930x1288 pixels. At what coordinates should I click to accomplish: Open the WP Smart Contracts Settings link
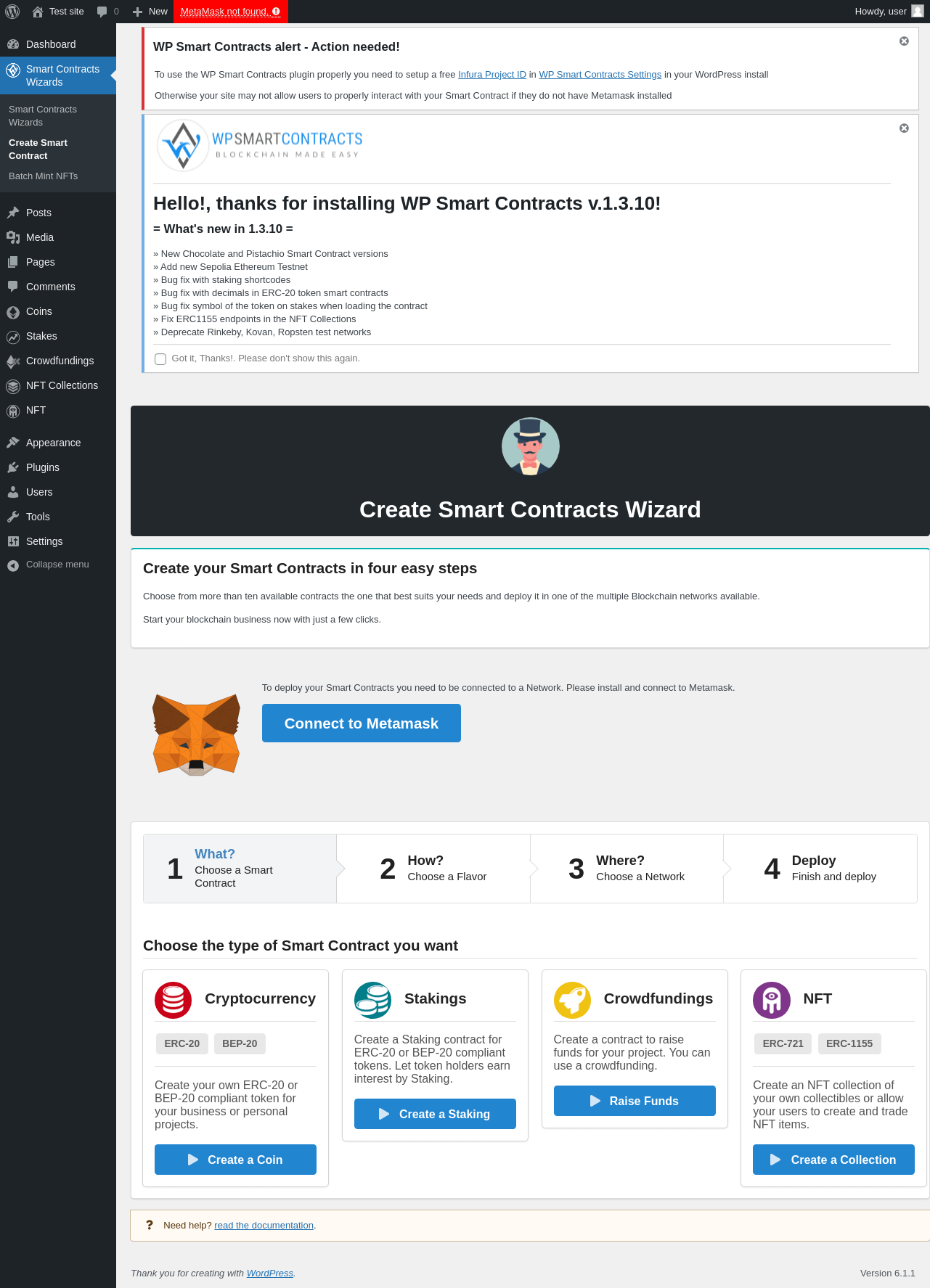tap(600, 75)
